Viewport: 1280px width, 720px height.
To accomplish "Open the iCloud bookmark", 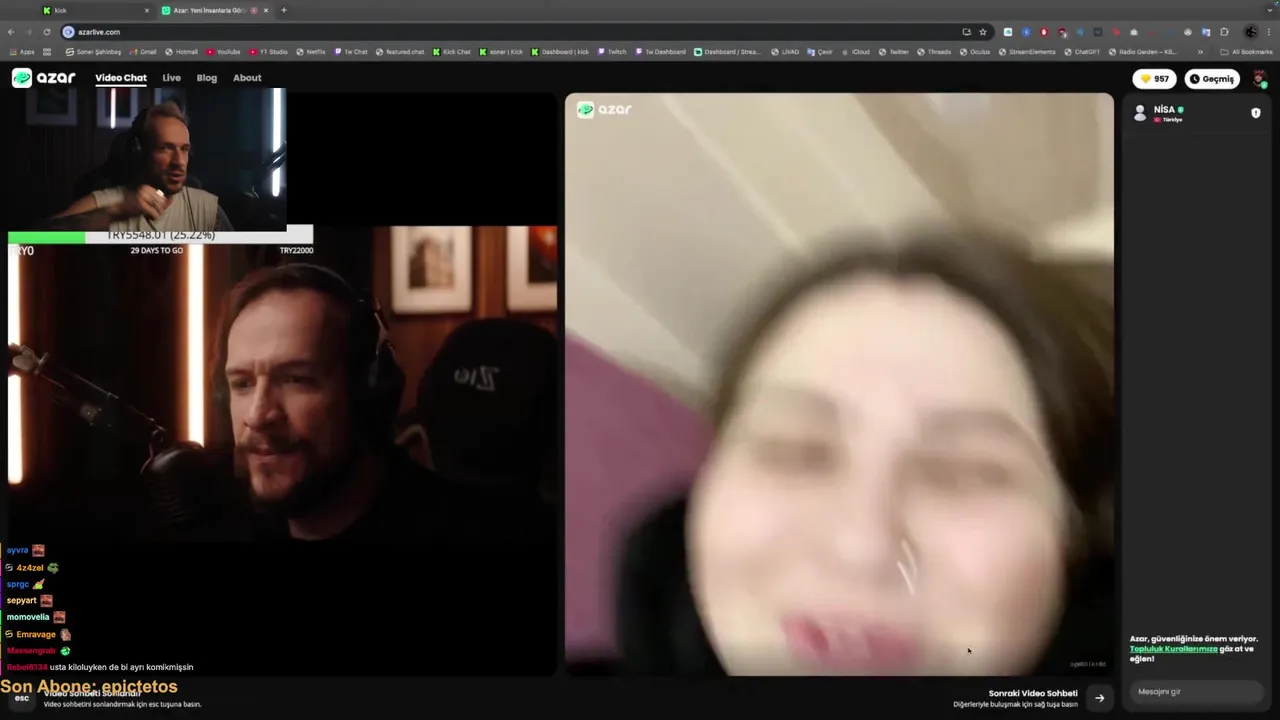I will 855,52.
